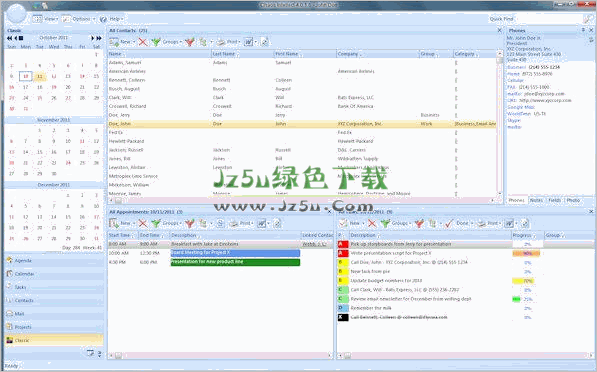Click green filter funnel in Appointments toolbar

(x=155, y=223)
